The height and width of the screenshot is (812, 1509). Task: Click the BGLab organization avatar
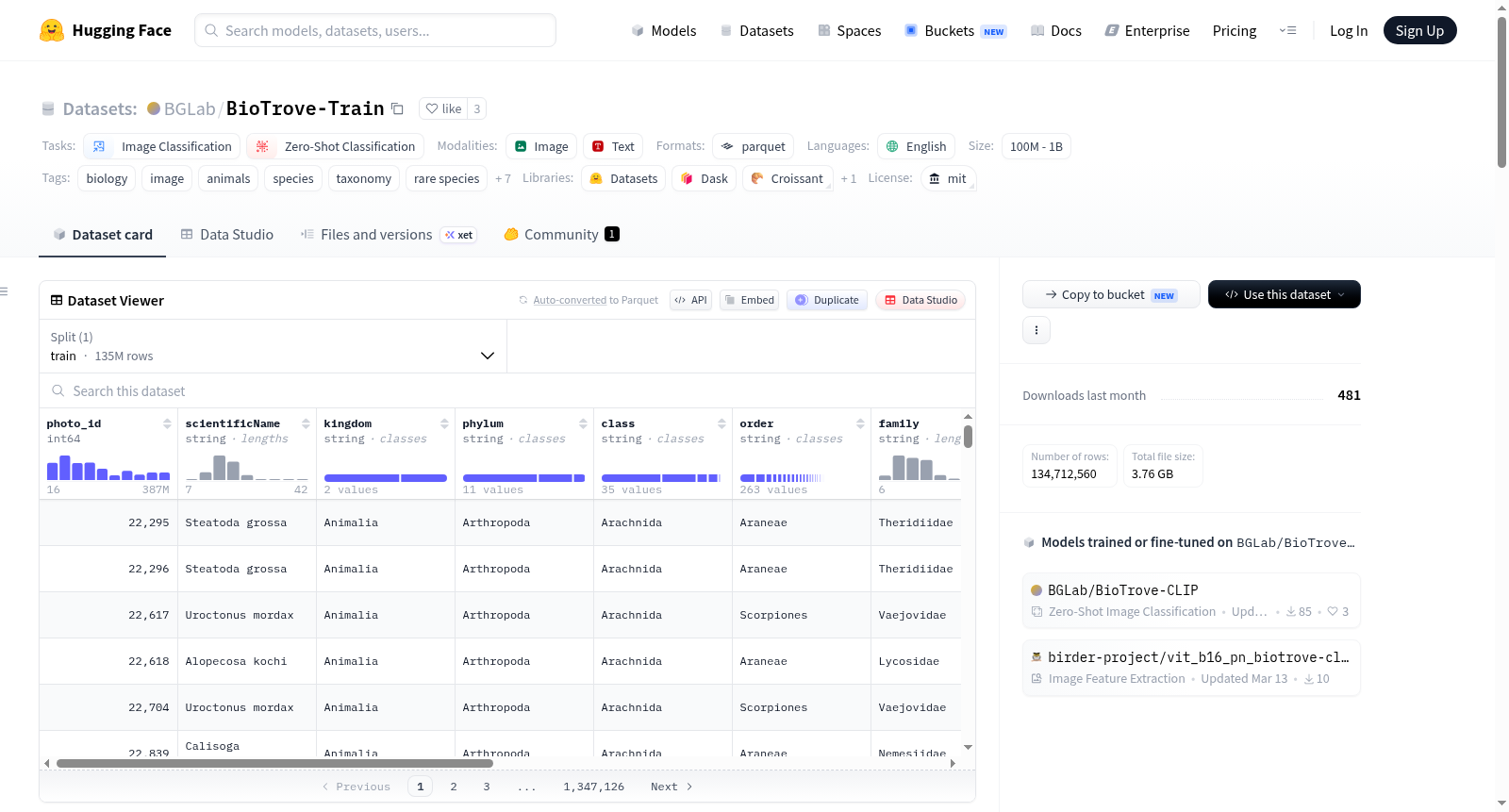pos(154,108)
